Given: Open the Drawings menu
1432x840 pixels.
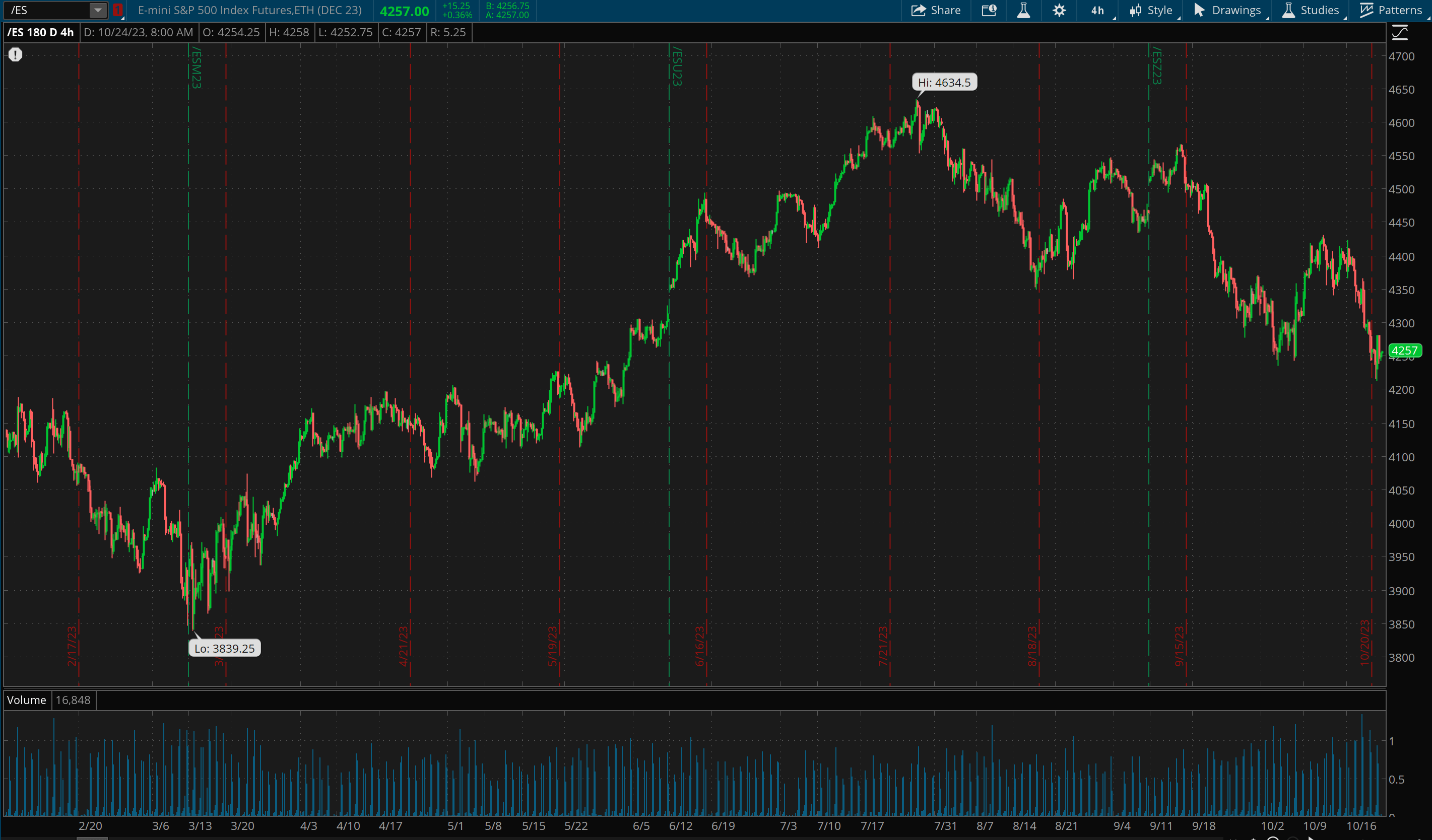Looking at the screenshot, I should pos(1227,10).
